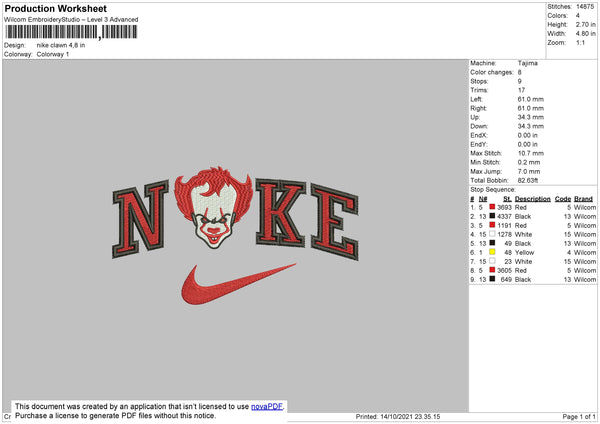Click the Colors value 4

click(x=578, y=16)
